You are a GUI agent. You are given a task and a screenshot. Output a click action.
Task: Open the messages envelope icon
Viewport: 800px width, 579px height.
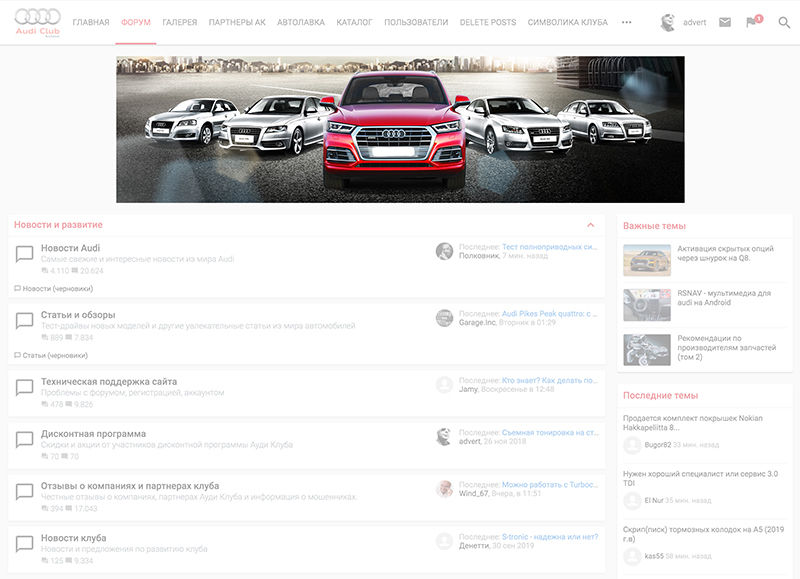(x=724, y=22)
